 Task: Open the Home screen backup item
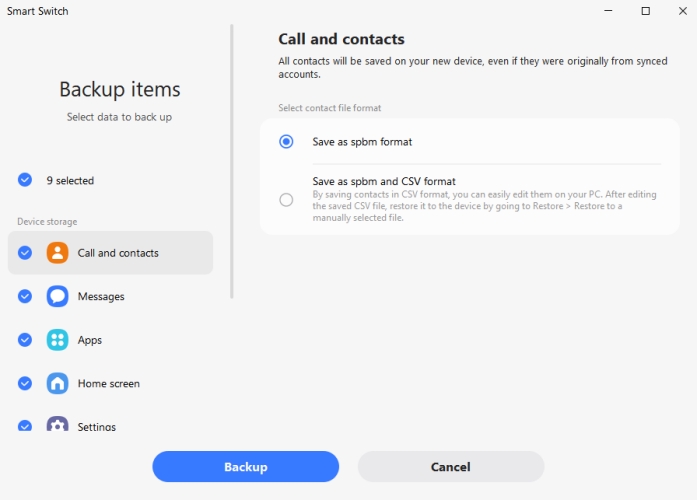(x=109, y=383)
